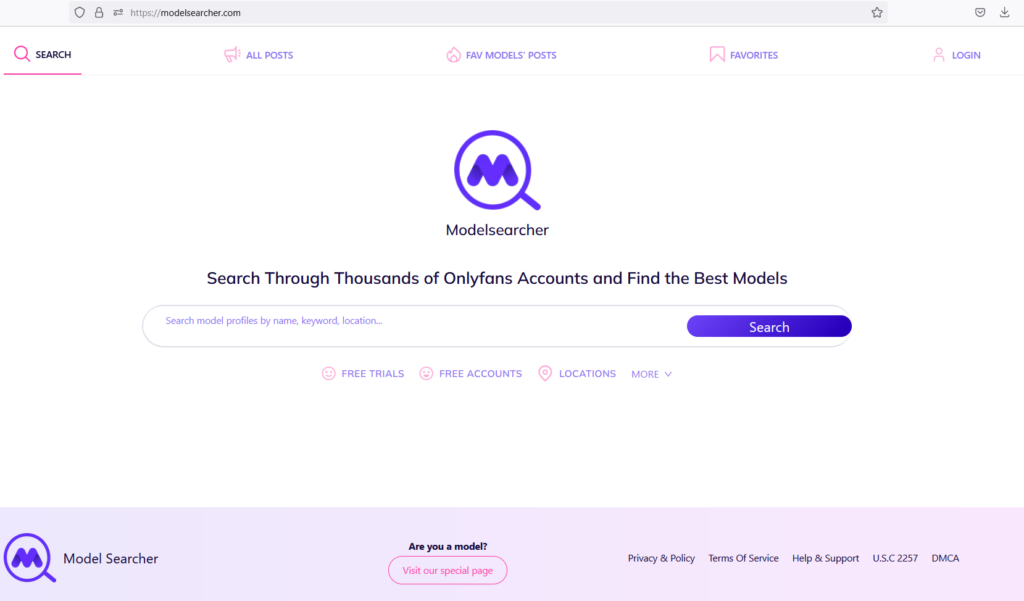Filter by FREE ACCOUNTS
1024x601 pixels.
point(470,374)
